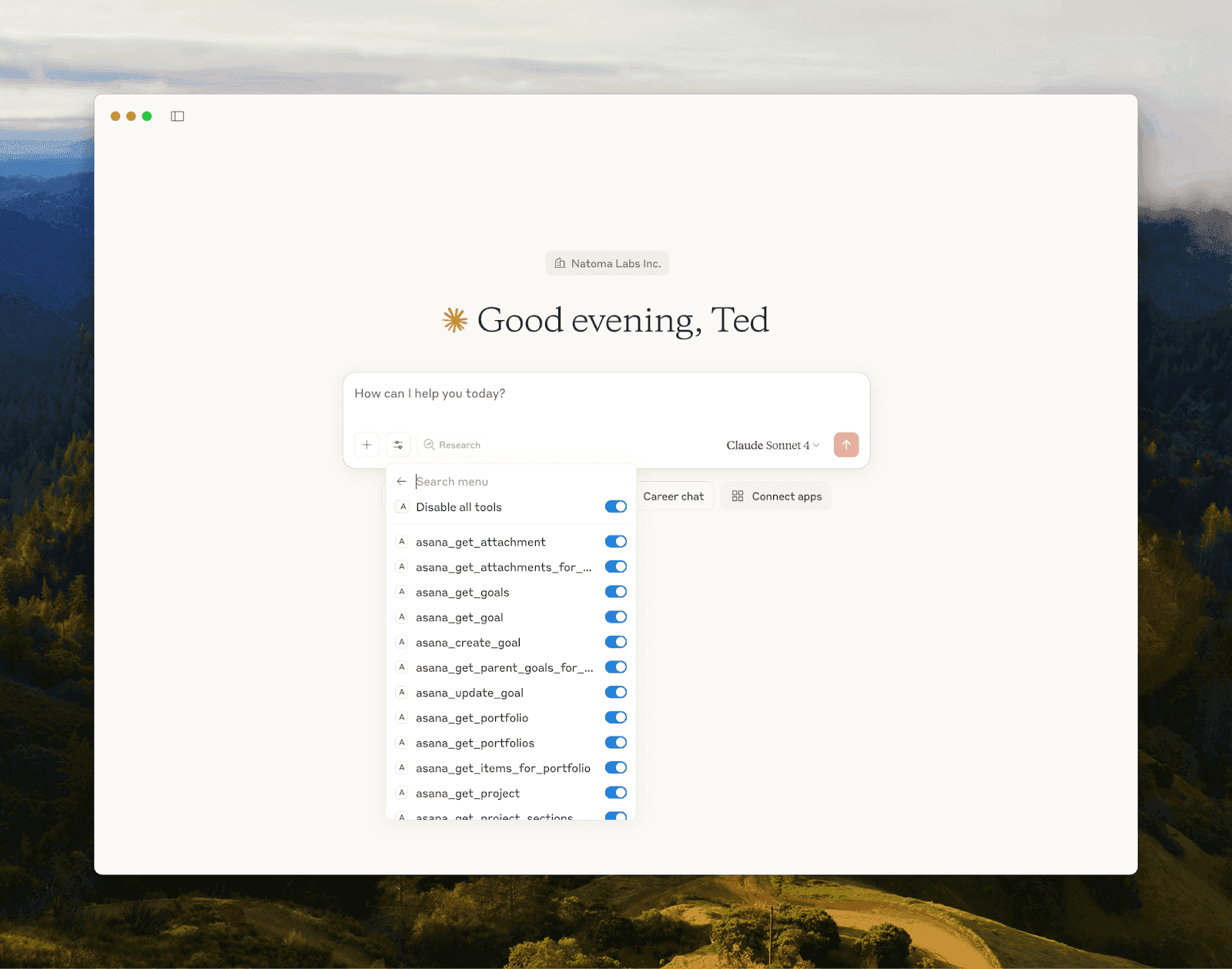Toggle the asana_get_portfolio switch
Viewport: 1232px width, 969px height.
tap(616, 717)
